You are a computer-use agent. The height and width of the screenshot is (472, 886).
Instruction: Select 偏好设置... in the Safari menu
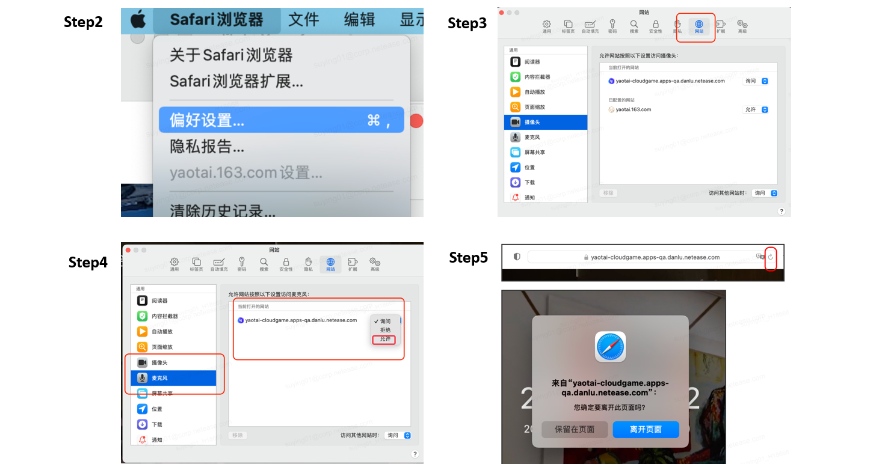point(281,120)
